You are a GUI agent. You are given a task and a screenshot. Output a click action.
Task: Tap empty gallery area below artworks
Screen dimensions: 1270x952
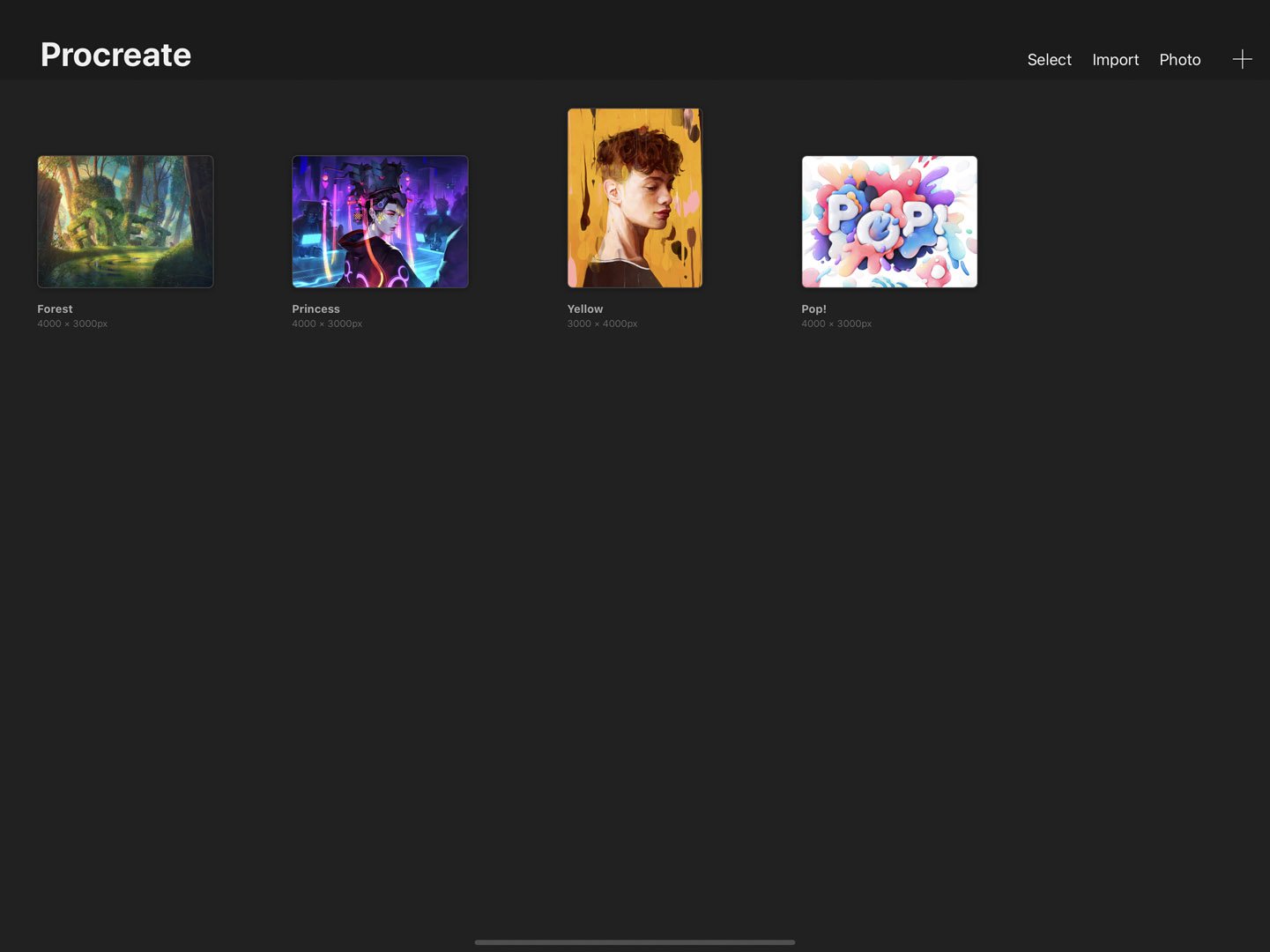[x=635, y=617]
